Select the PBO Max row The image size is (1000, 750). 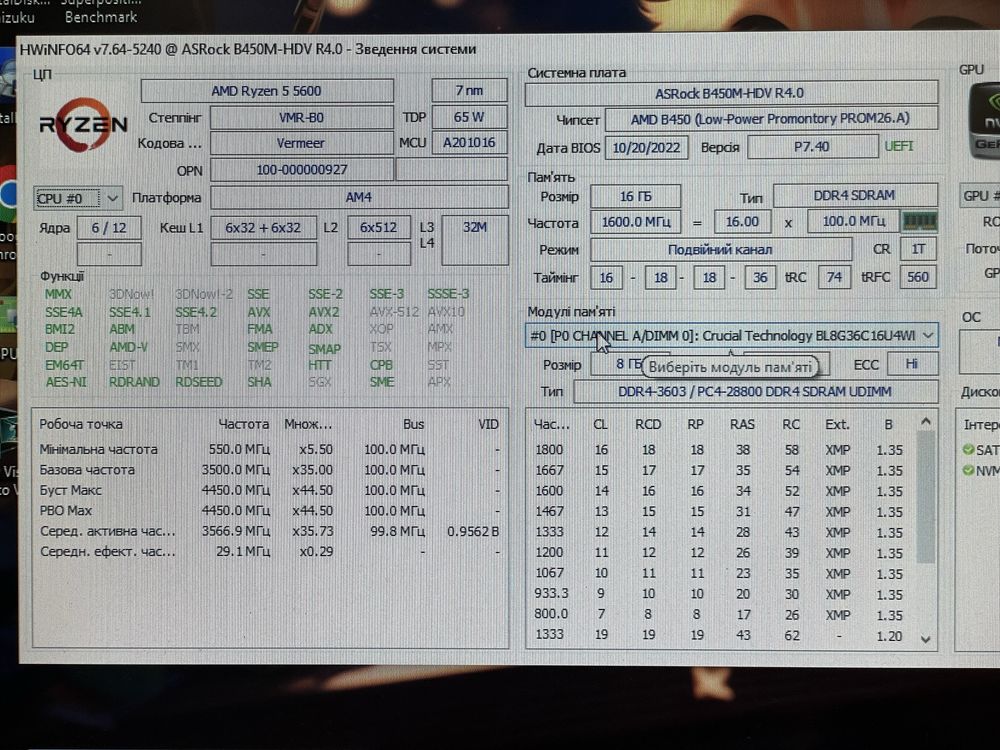[269, 511]
